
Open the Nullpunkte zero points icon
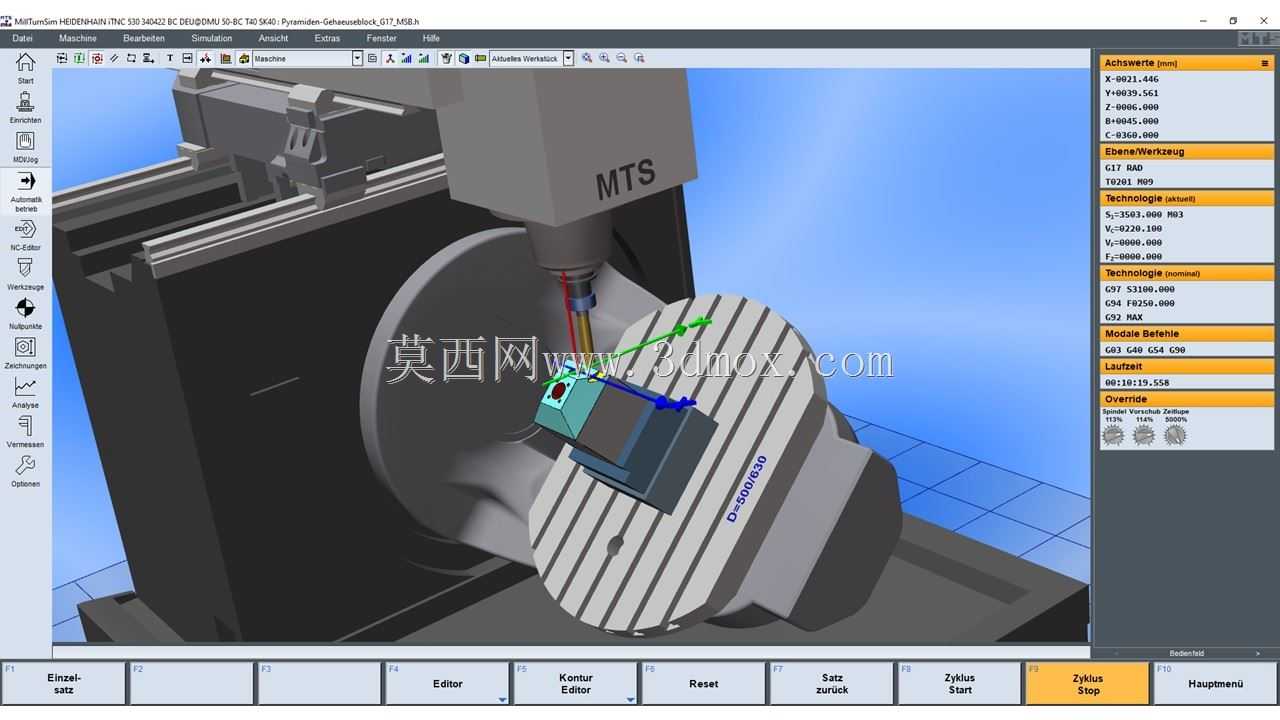25,307
